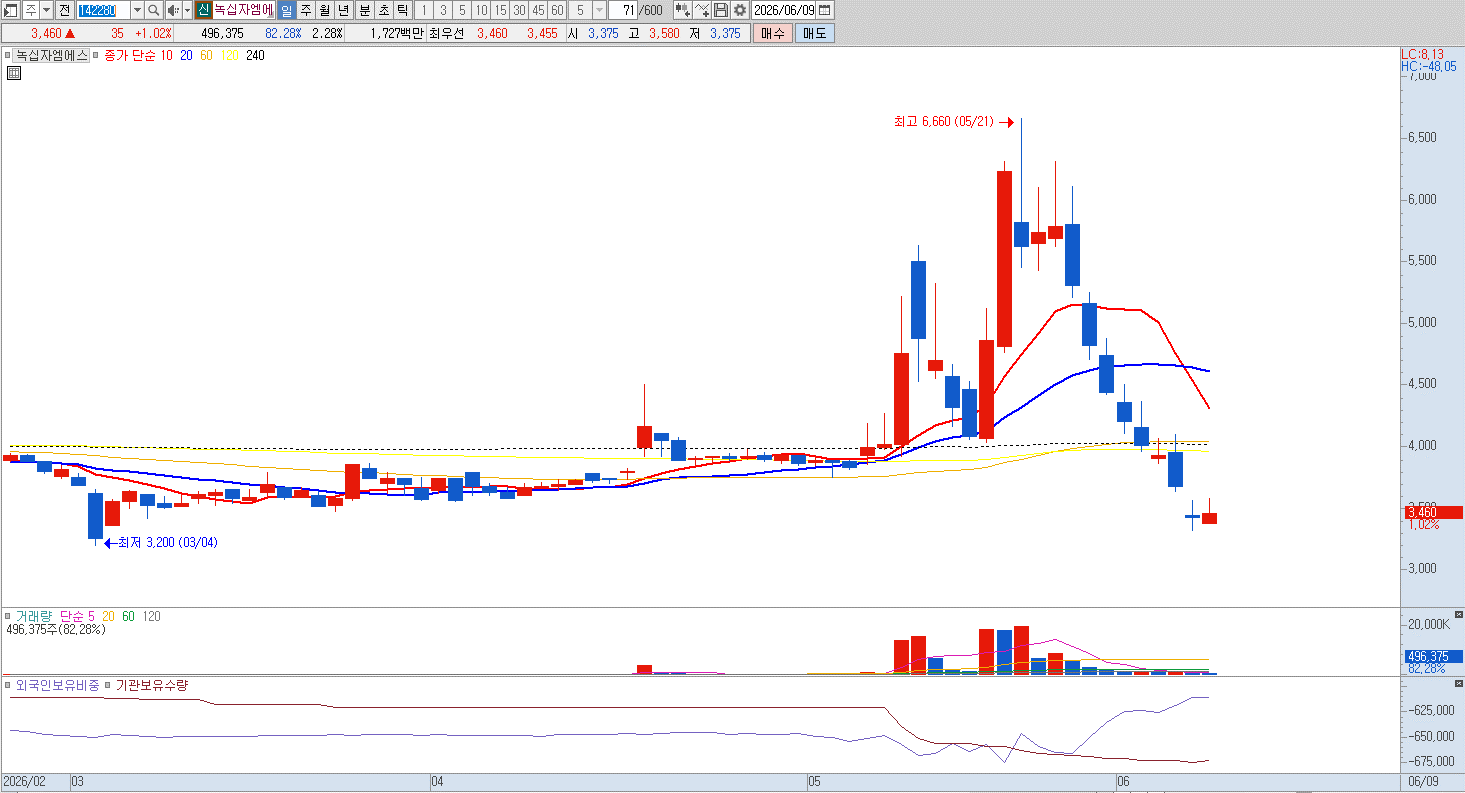Click the chart compare icon left of the drawing tool icon
Screen dimensions: 1465x793
click(683, 10)
